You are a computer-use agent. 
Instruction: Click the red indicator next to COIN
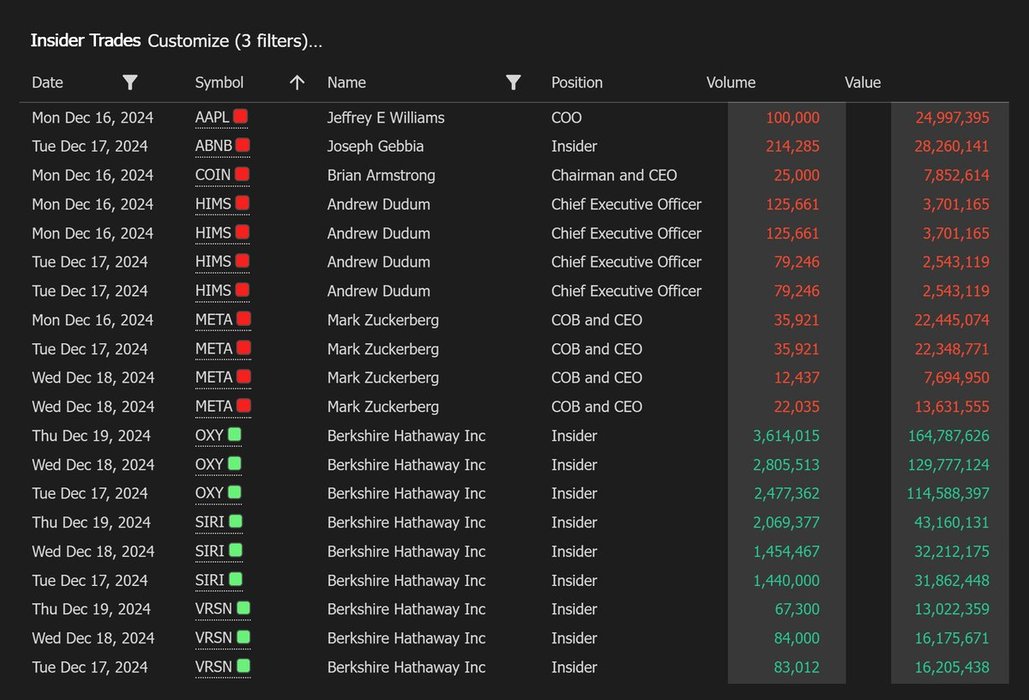(242, 175)
